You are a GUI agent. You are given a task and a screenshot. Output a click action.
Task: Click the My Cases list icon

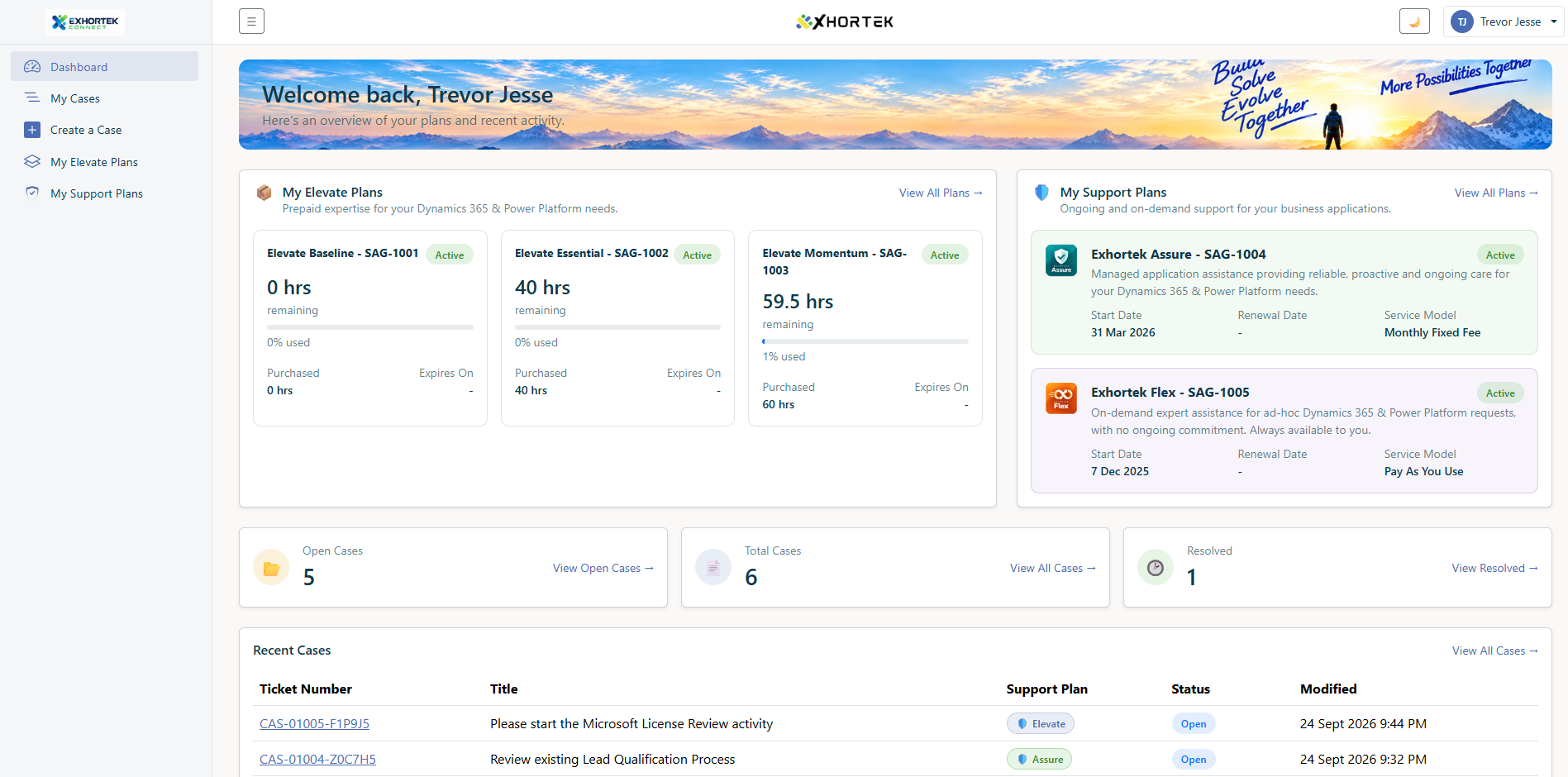click(x=32, y=98)
